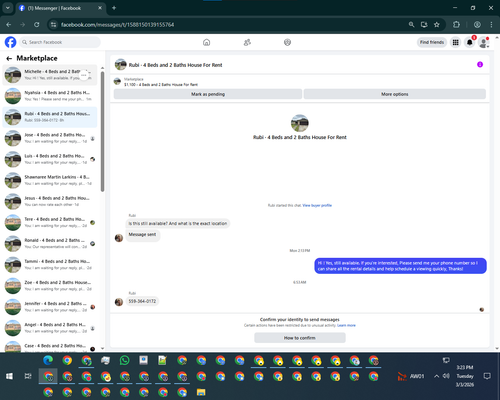Click the How to confirm button
This screenshot has height=400, width=500.
click(x=300, y=338)
